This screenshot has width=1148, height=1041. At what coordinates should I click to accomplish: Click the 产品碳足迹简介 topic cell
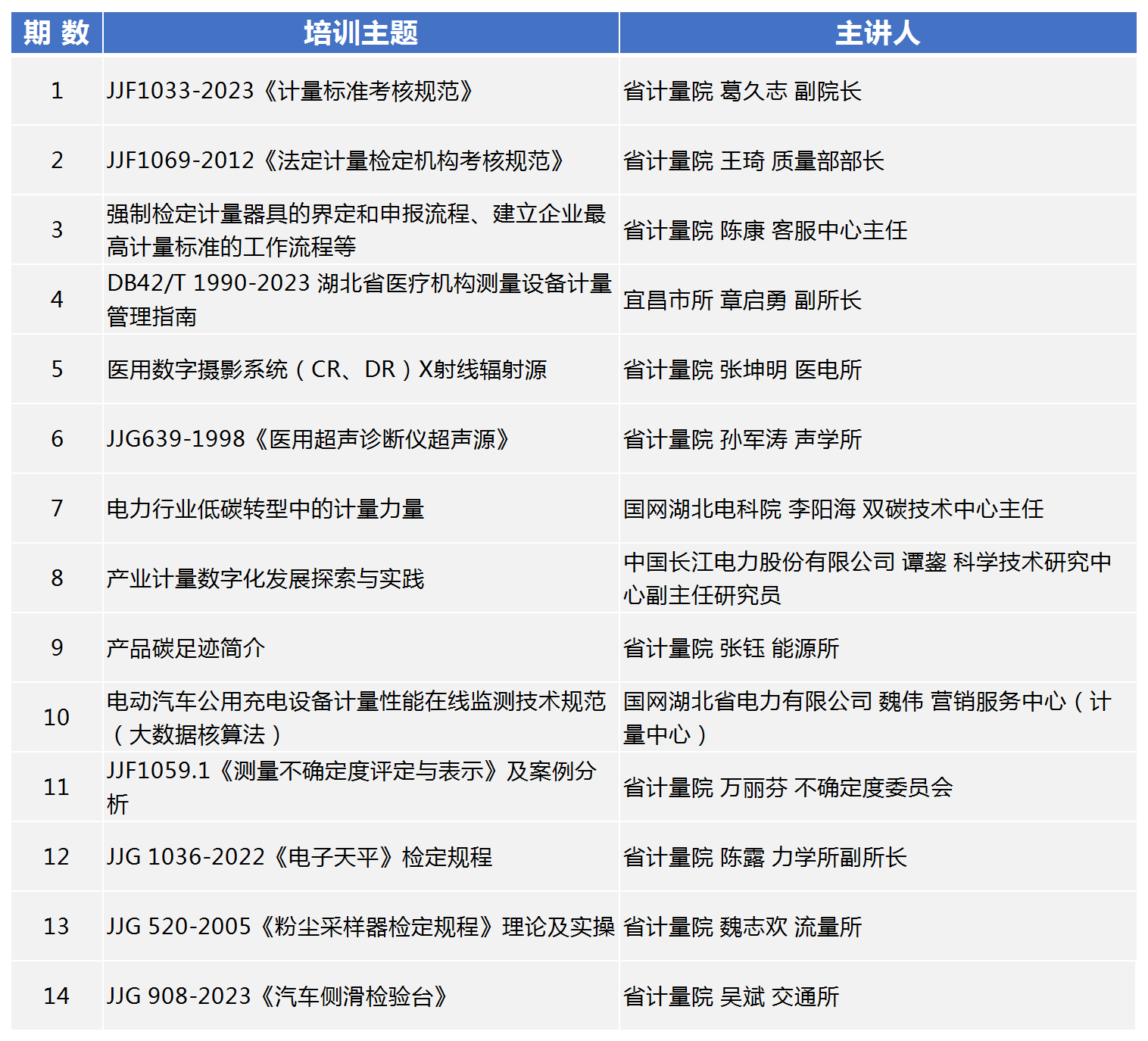click(x=186, y=648)
